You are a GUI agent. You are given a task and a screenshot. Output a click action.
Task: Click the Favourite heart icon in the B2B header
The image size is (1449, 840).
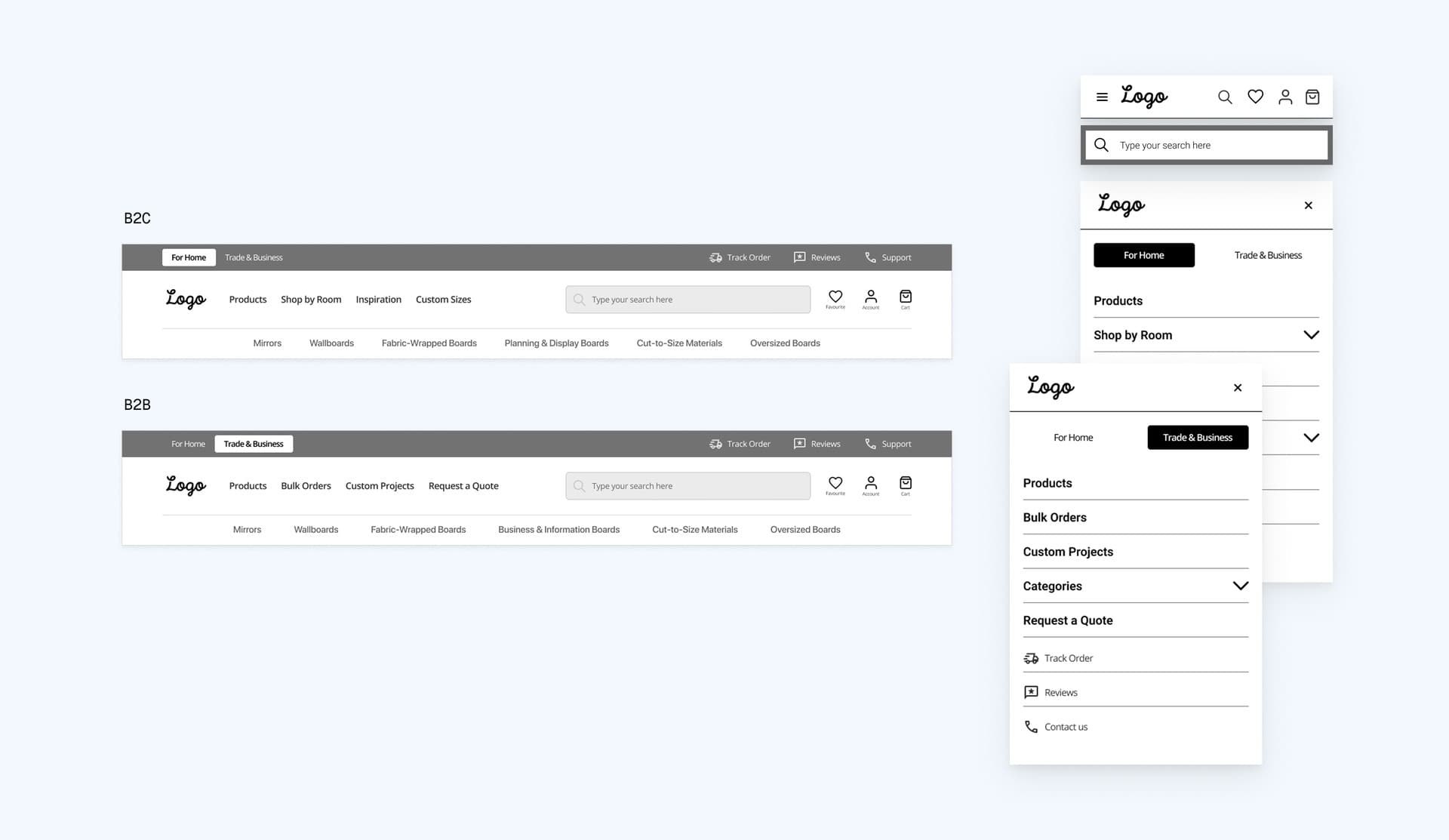coord(835,485)
